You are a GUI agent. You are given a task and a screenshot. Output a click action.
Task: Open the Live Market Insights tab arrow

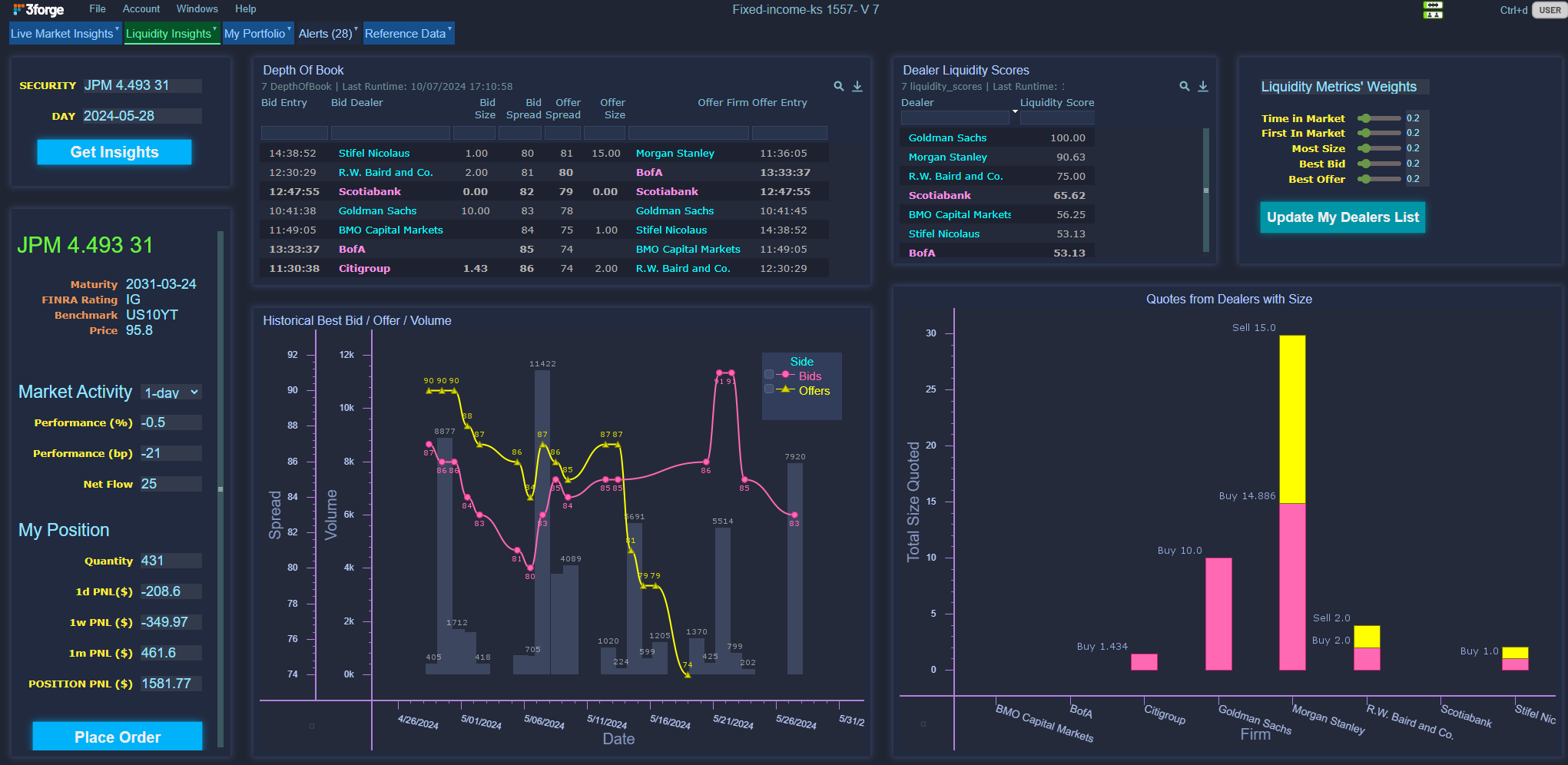tap(118, 28)
